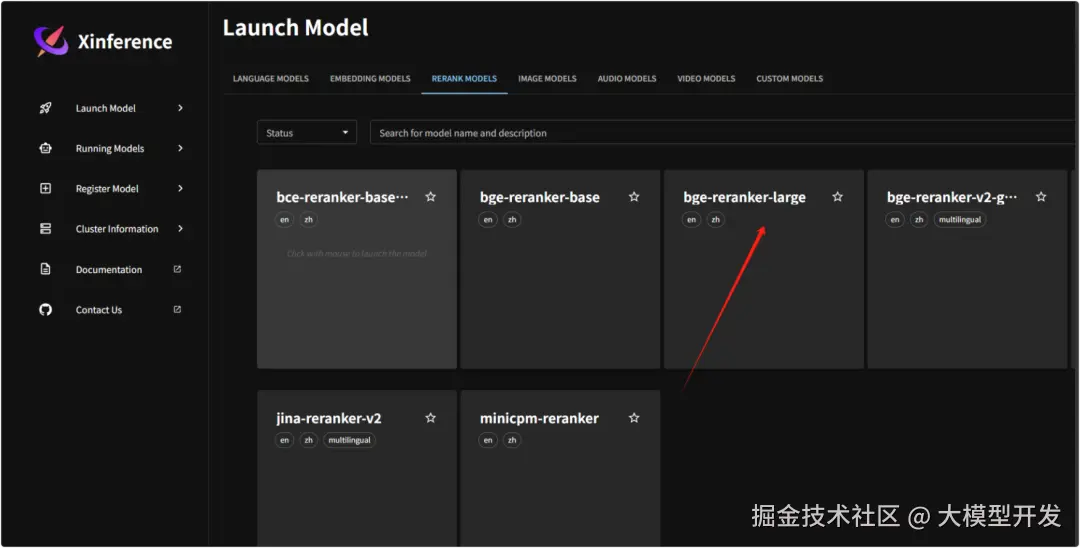Click the multilingual tag on jina-reranker-v2

tap(349, 440)
